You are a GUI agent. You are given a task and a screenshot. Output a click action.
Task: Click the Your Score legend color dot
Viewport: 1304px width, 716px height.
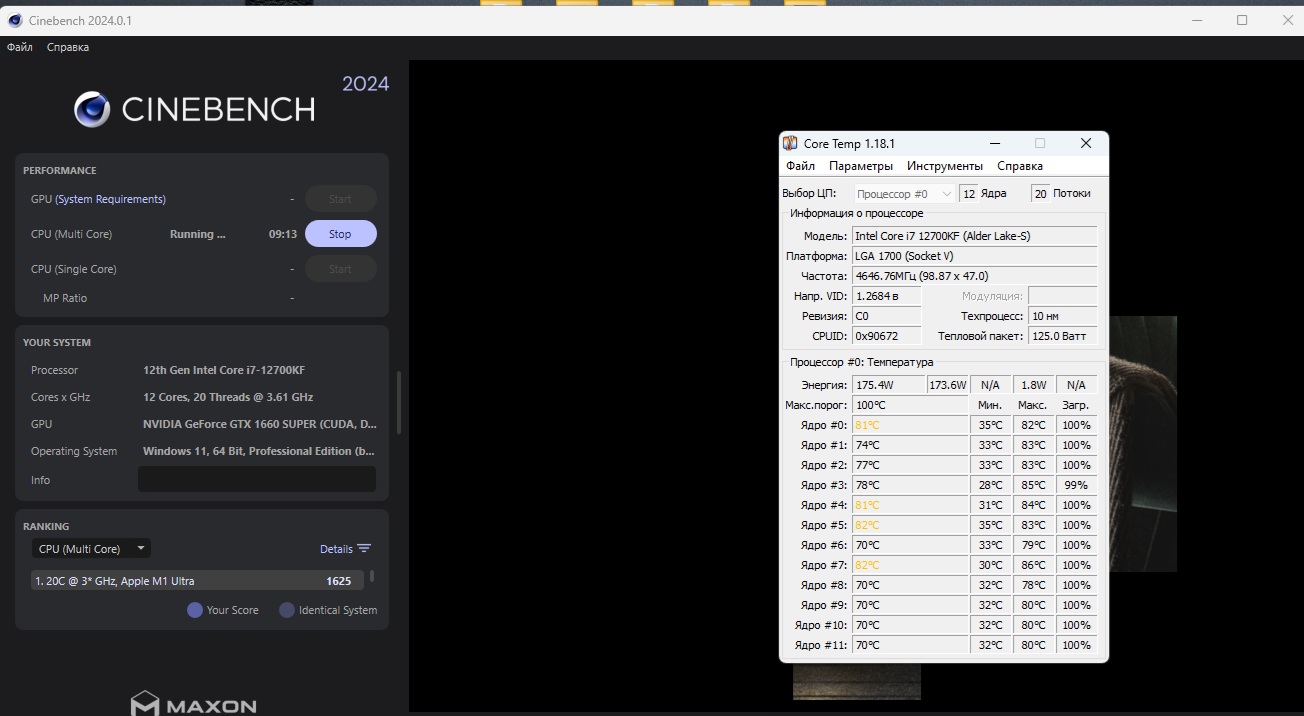click(195, 610)
